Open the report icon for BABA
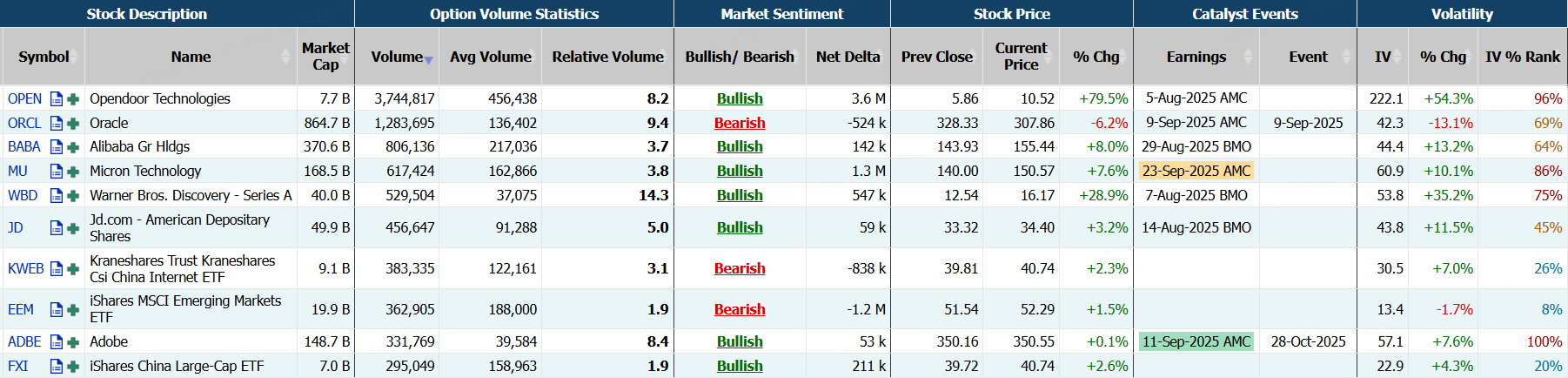The height and width of the screenshot is (378, 1568). pos(57,147)
